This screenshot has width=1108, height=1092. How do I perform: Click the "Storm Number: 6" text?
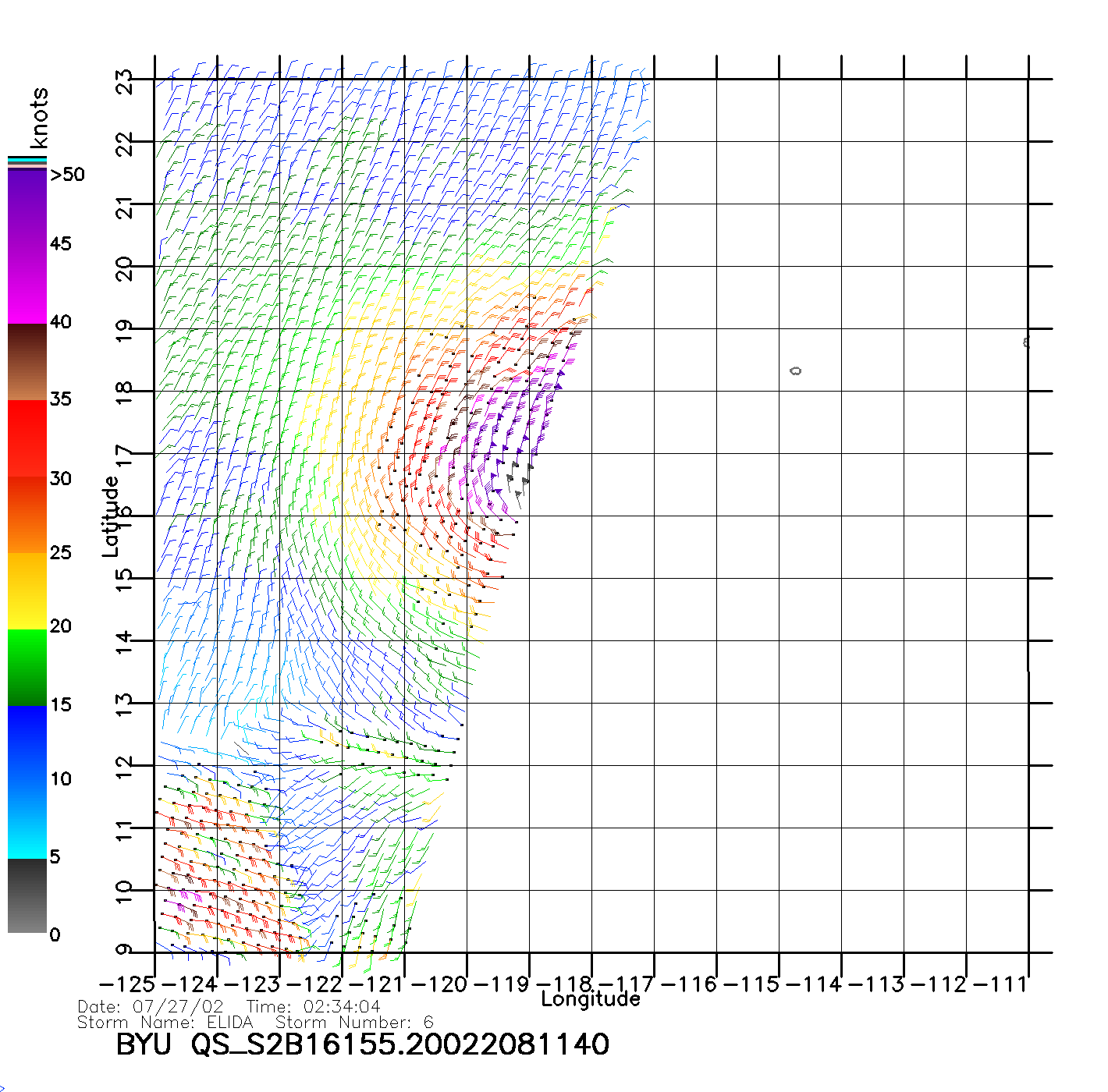354,1023
